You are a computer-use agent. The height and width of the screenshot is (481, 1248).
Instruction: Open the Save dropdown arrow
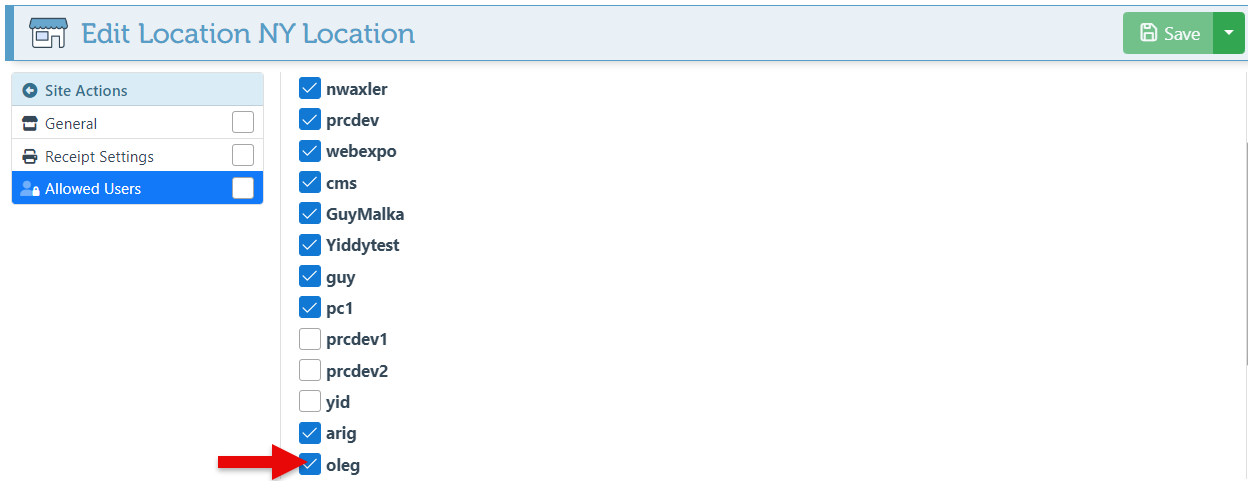click(x=1229, y=33)
